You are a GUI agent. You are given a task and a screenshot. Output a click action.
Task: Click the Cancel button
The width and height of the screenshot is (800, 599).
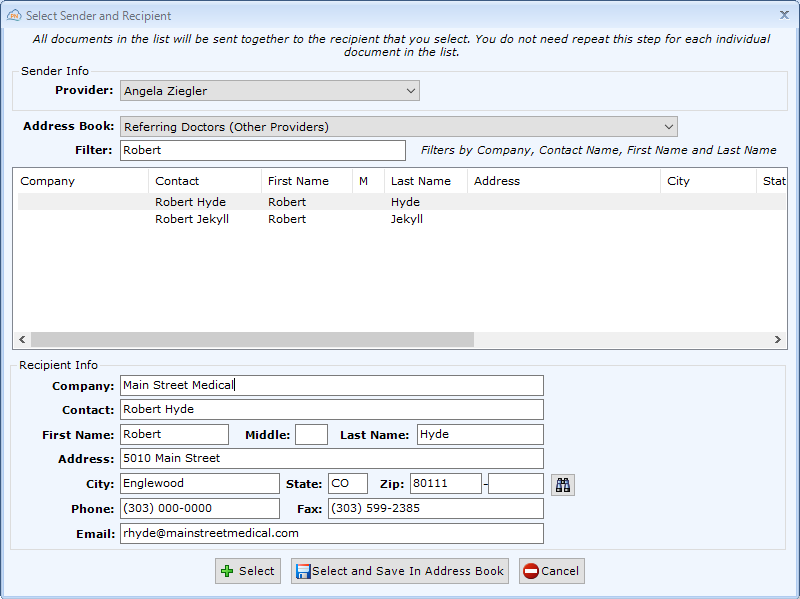pyautogui.click(x=551, y=571)
